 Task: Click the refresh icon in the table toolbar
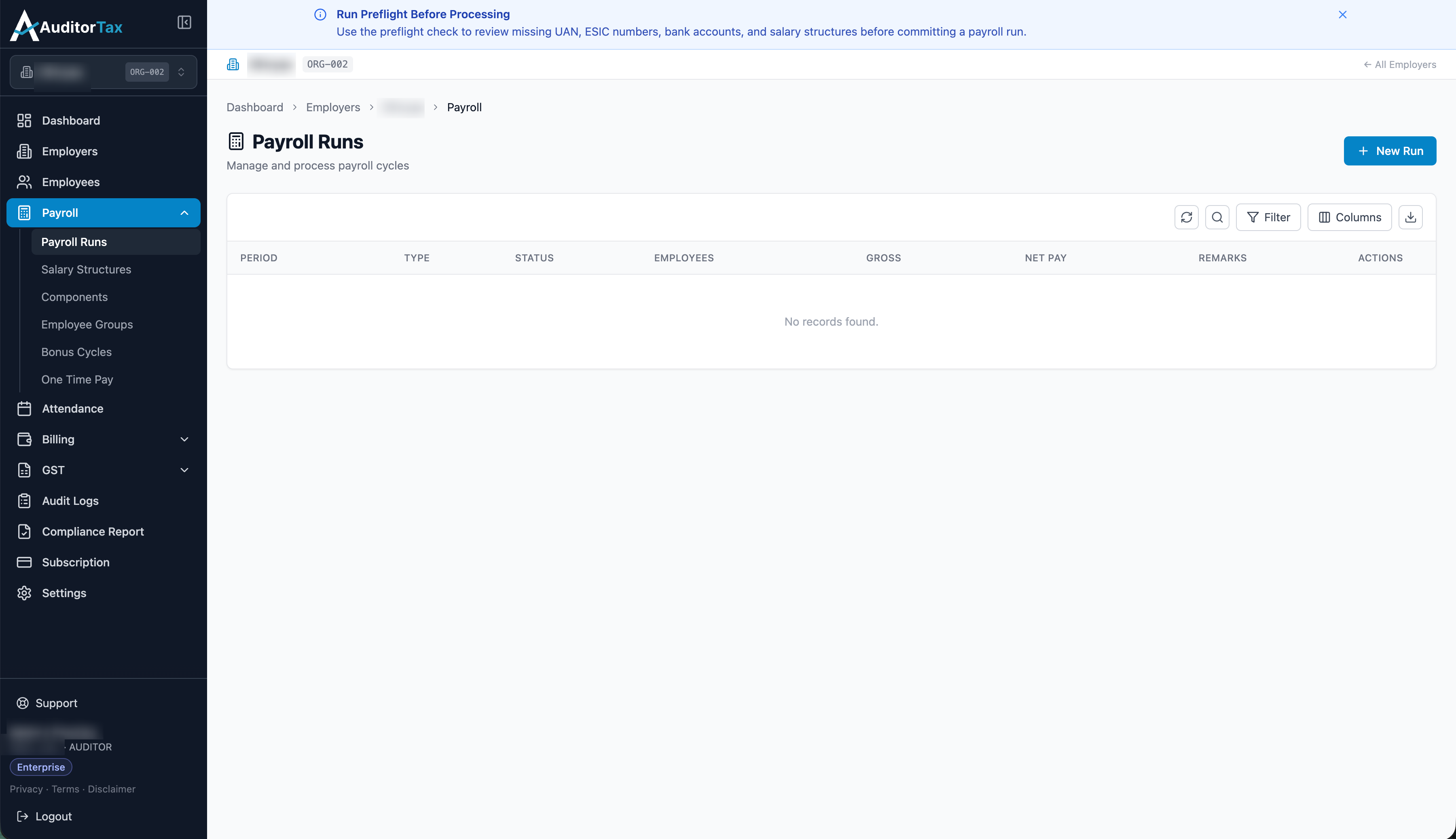1187,217
